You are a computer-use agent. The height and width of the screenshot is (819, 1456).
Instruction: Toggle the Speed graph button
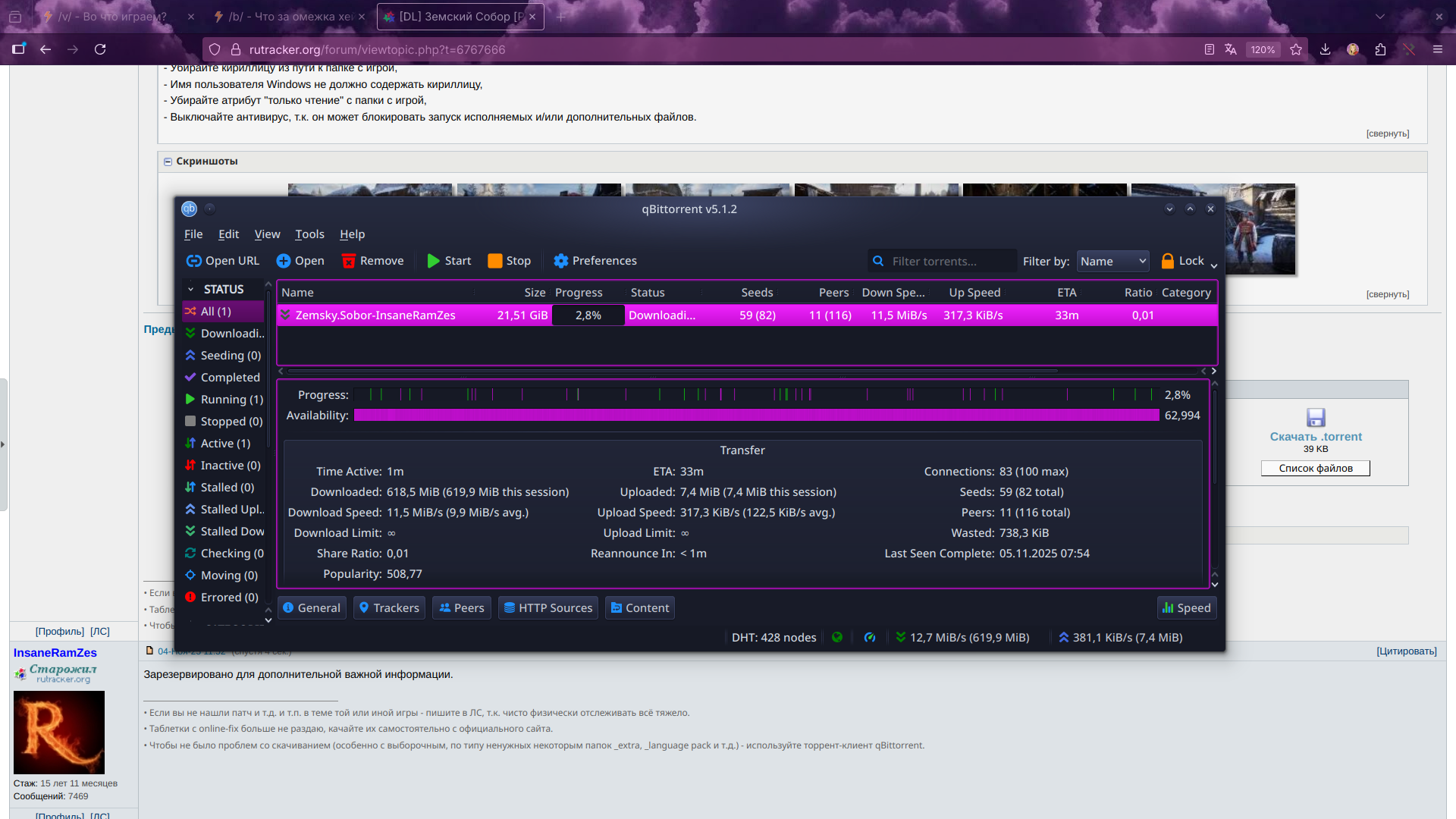click(1187, 608)
